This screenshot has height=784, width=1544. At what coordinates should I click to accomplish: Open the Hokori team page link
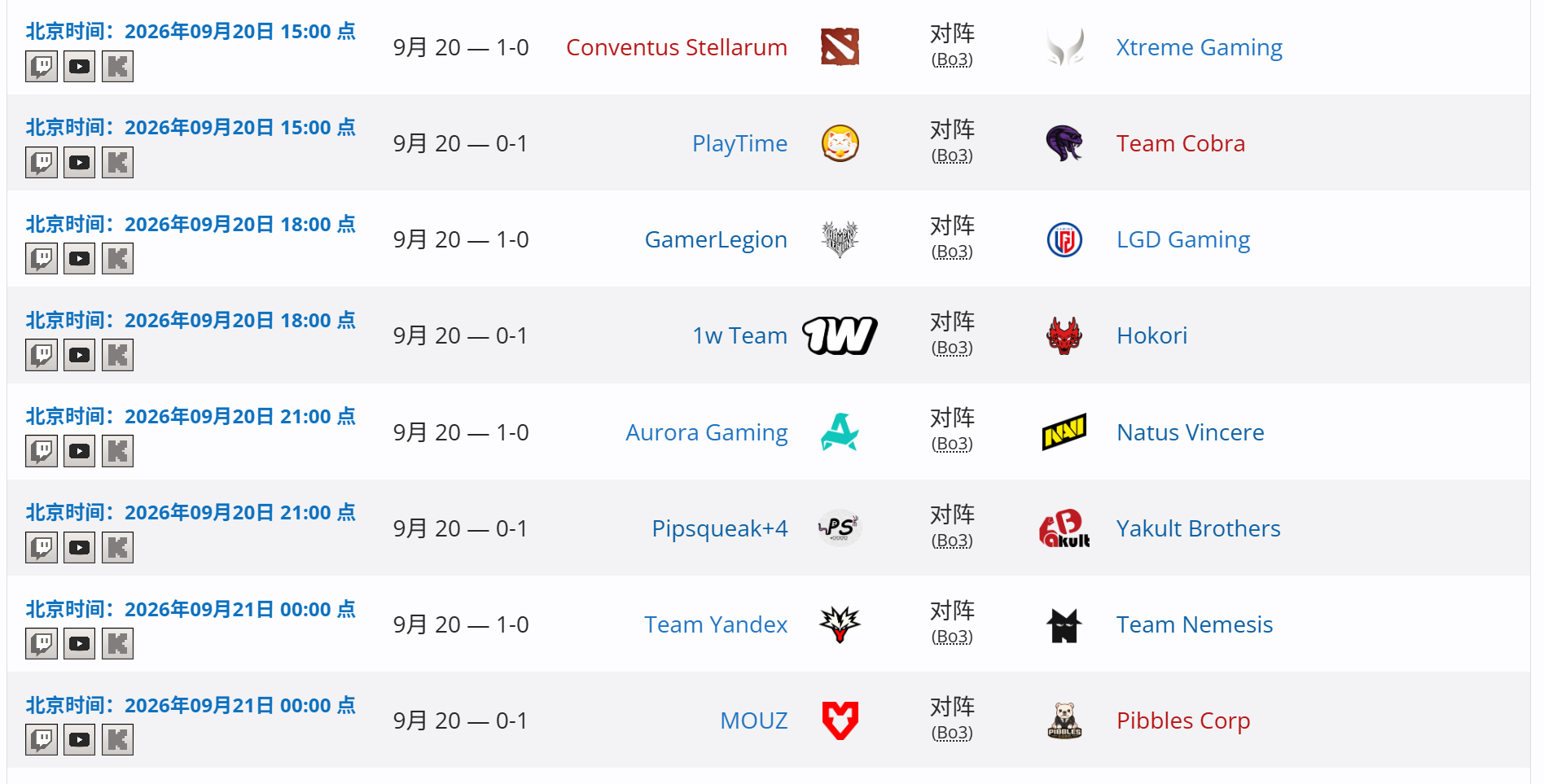click(x=1151, y=335)
